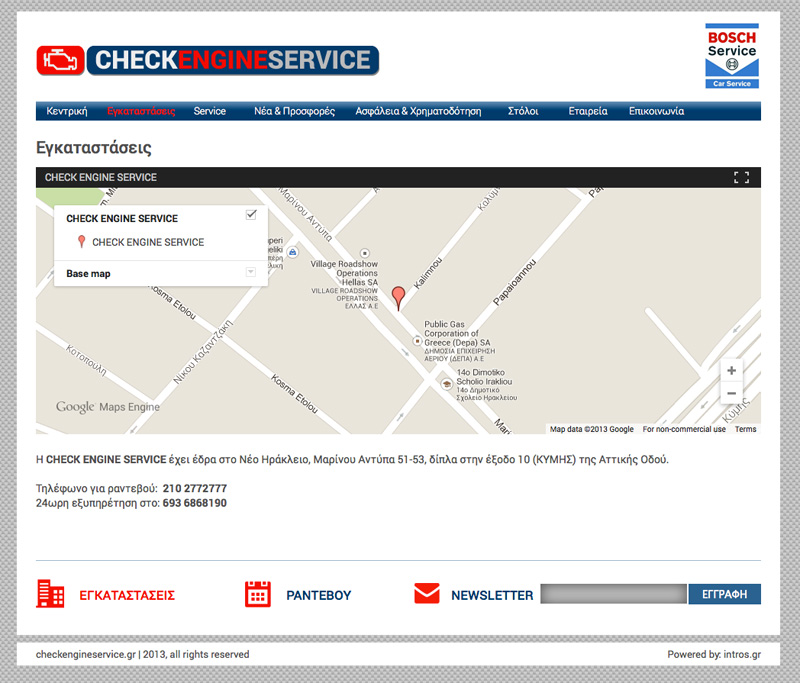
Task: Go to Επικοινωνία menu page
Action: pyautogui.click(x=656, y=111)
